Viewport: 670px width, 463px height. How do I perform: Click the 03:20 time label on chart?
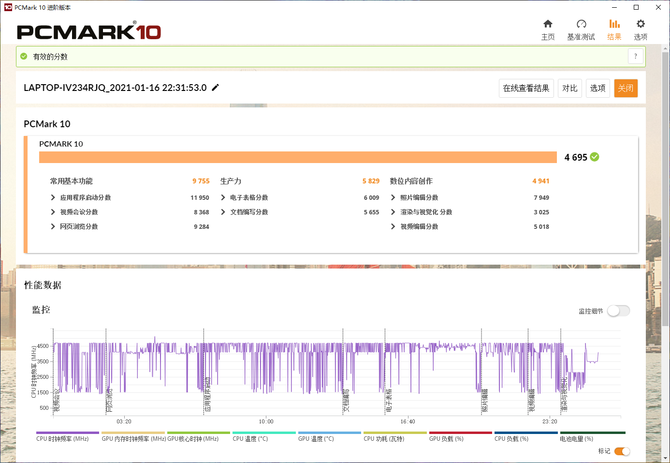coord(124,422)
